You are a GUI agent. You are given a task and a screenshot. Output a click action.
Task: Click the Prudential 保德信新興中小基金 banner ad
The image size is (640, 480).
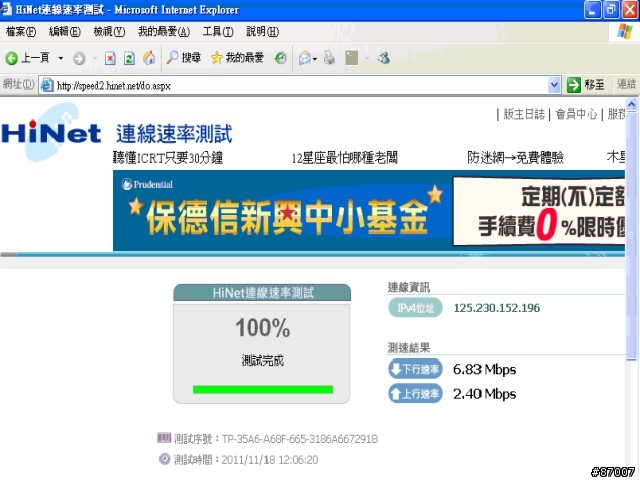(x=369, y=211)
